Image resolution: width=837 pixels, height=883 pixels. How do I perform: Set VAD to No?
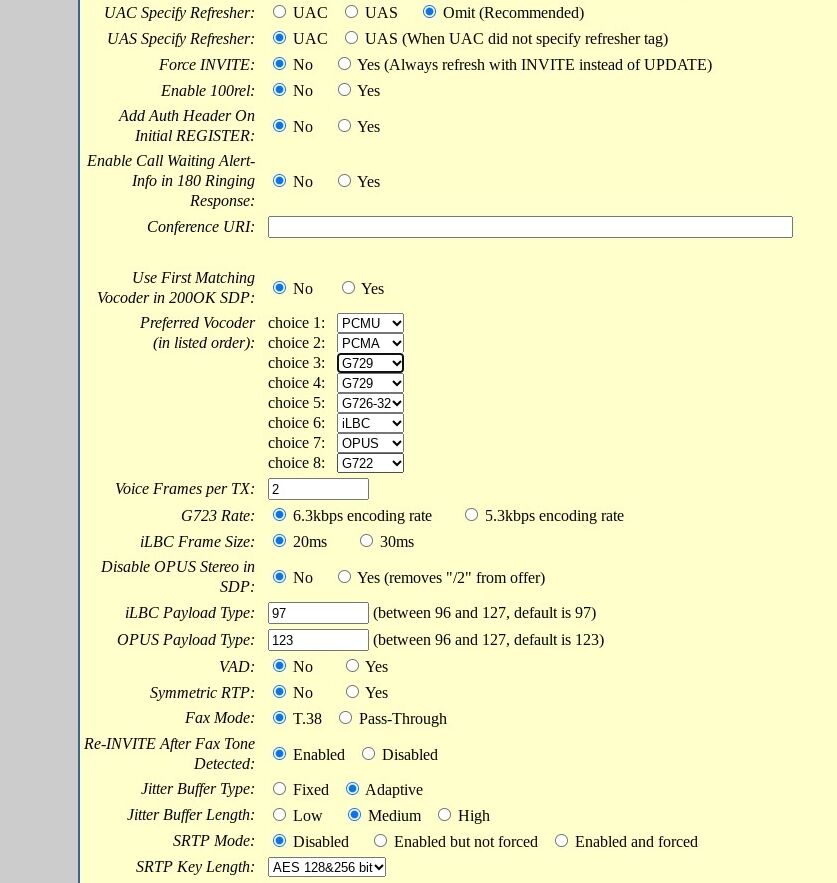[x=279, y=666]
